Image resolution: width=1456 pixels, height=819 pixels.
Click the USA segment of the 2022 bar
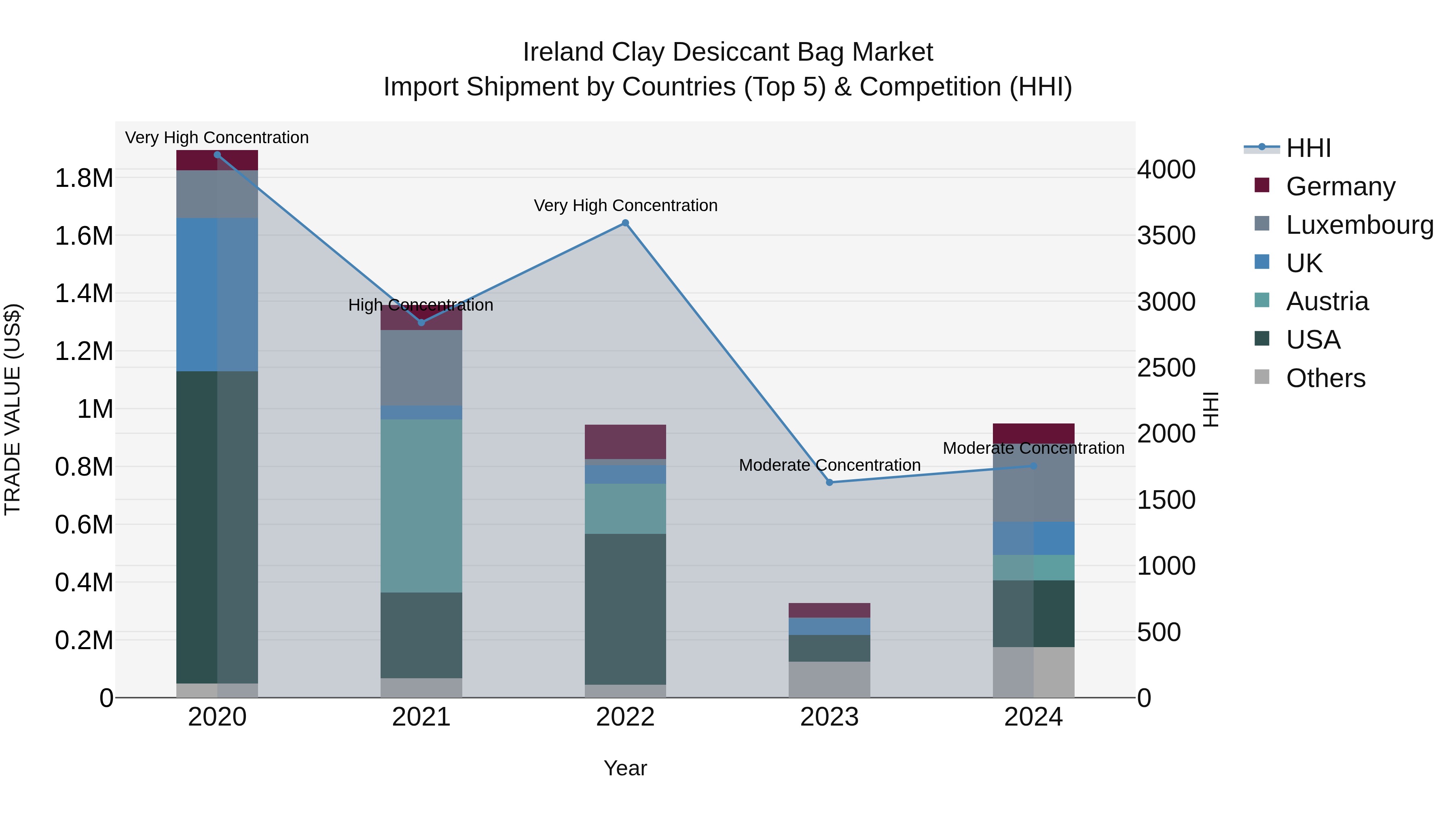625,609
